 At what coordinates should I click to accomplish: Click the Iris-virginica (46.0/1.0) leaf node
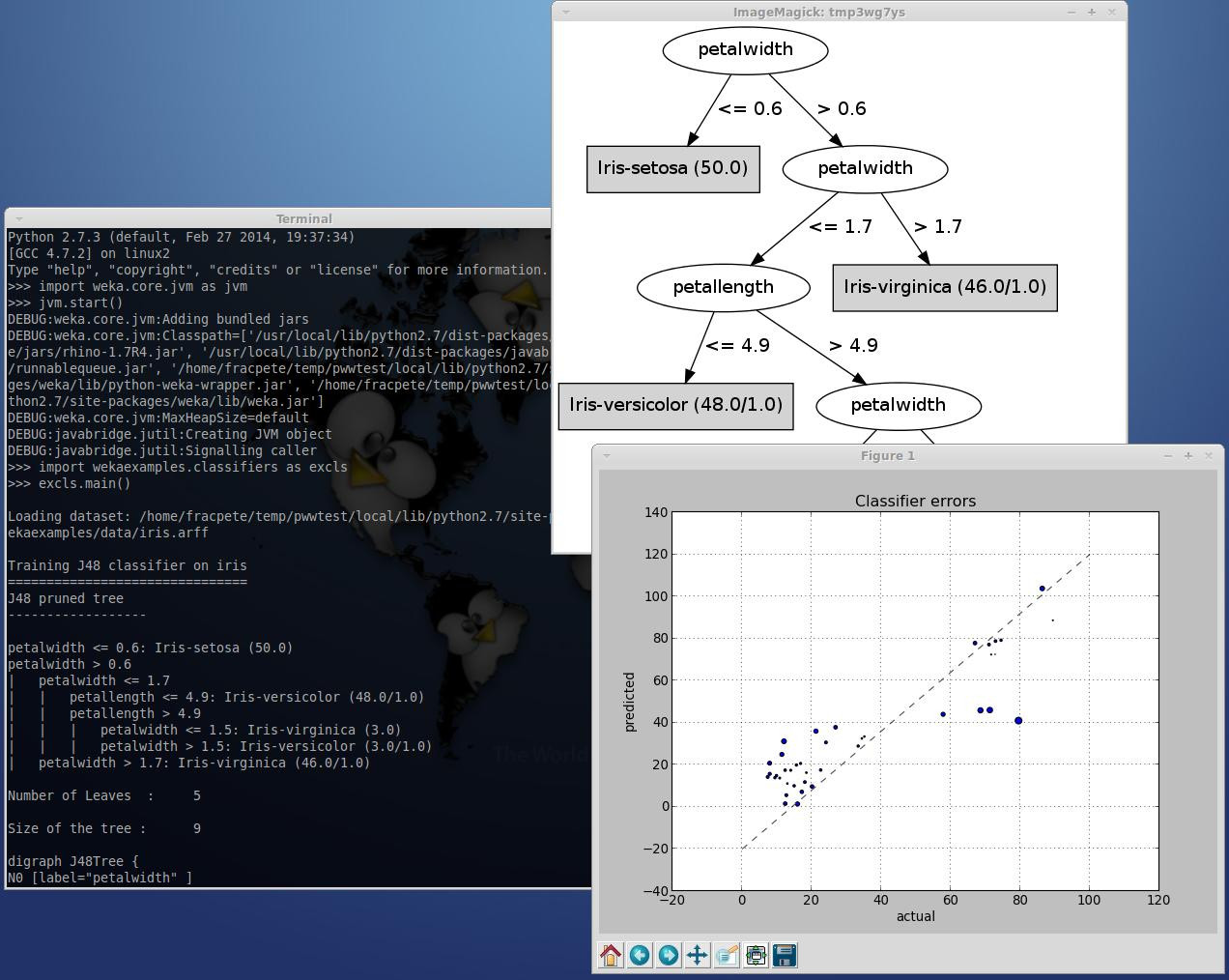[944, 287]
